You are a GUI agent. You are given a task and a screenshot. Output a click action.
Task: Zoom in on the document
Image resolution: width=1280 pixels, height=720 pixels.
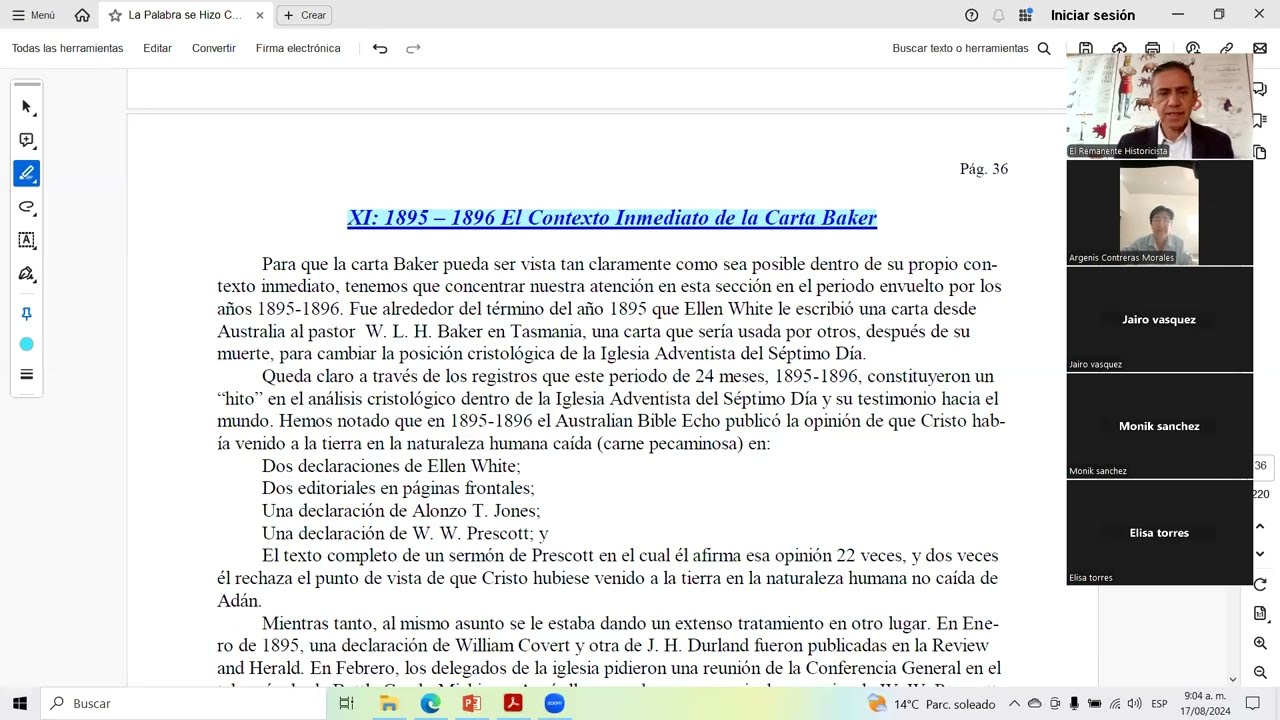(x=1260, y=643)
